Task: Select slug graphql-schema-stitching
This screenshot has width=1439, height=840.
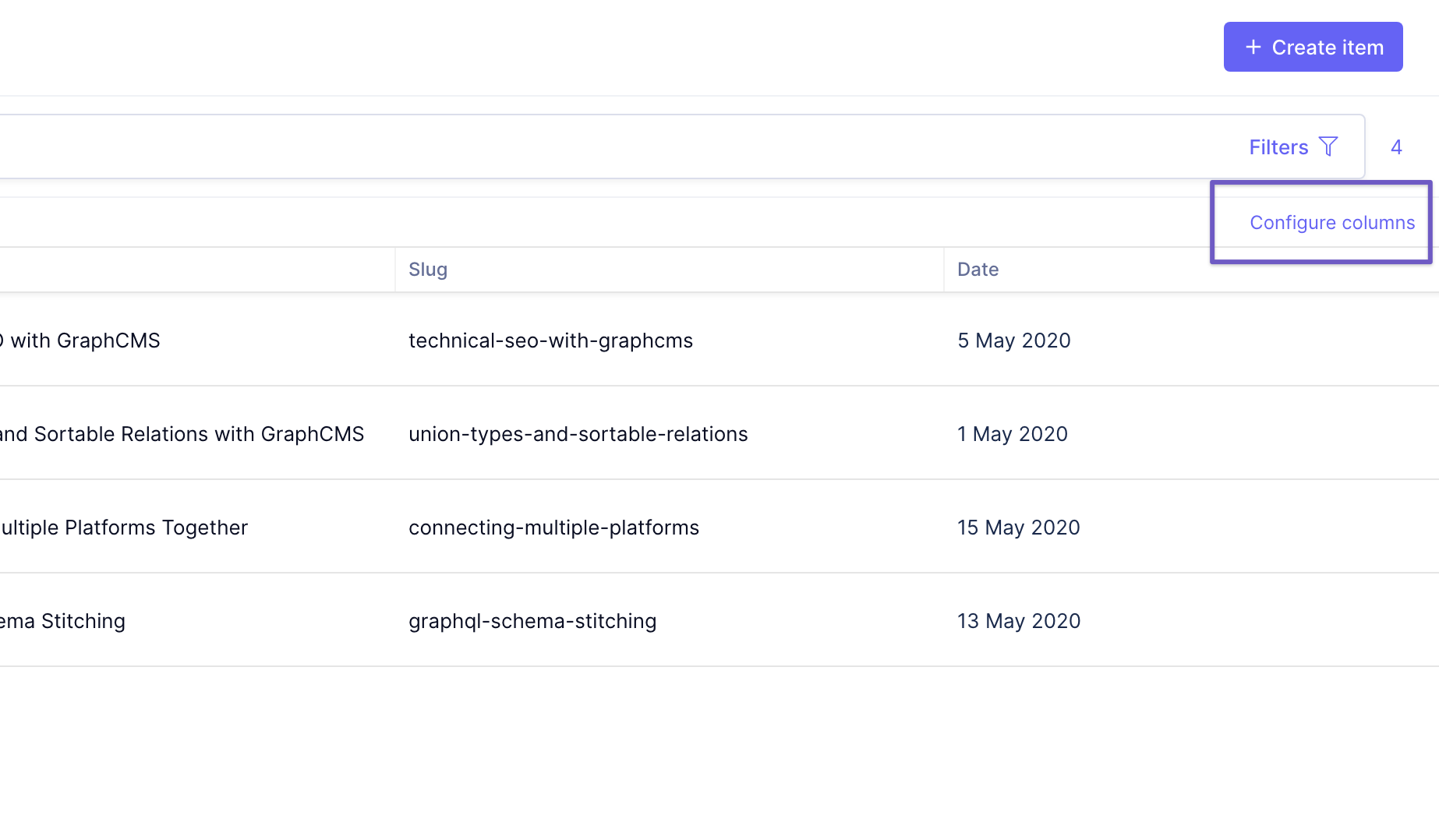Action: tap(532, 621)
